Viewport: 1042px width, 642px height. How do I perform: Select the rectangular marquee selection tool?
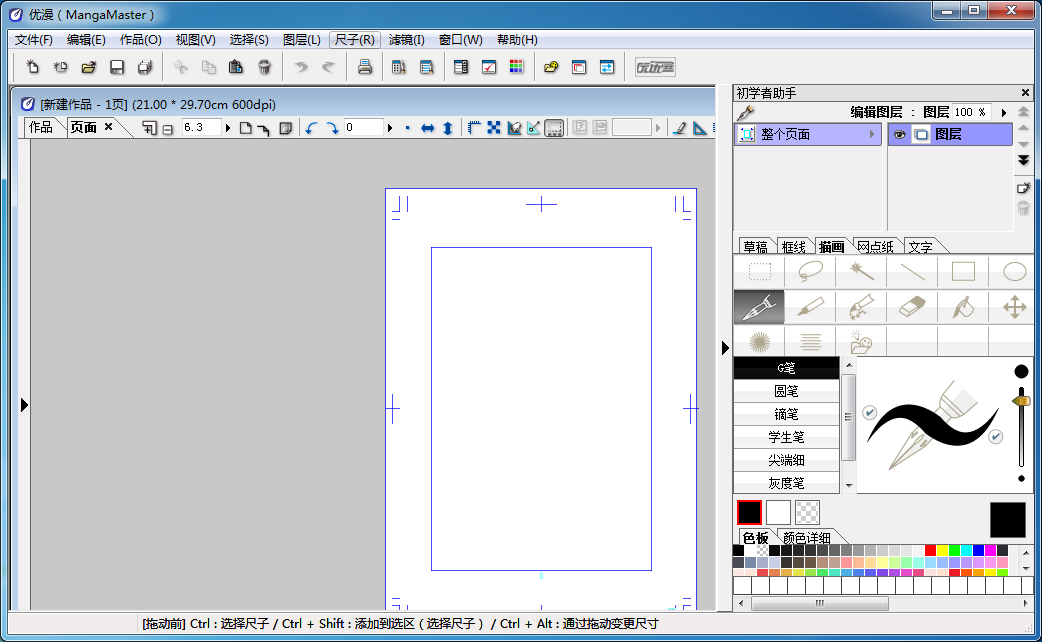pyautogui.click(x=760, y=272)
